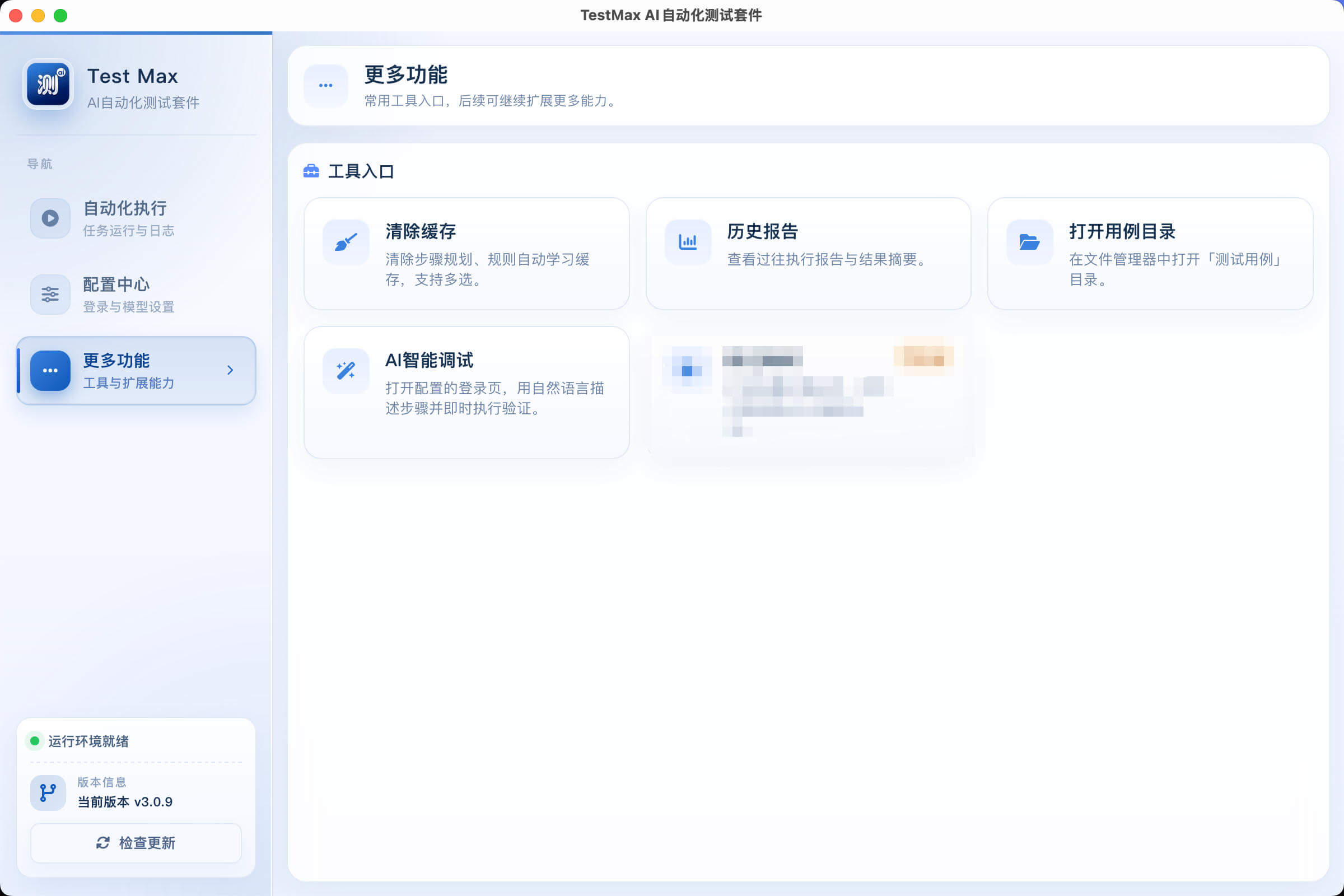The image size is (1344, 896).
Task: Click the AI自动化测试套件 sidebar subtitle
Action: pyautogui.click(x=143, y=102)
